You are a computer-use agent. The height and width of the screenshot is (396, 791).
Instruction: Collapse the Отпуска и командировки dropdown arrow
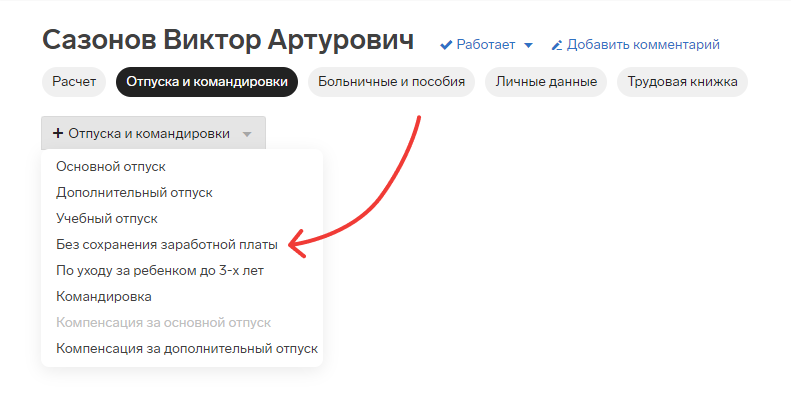pos(247,134)
